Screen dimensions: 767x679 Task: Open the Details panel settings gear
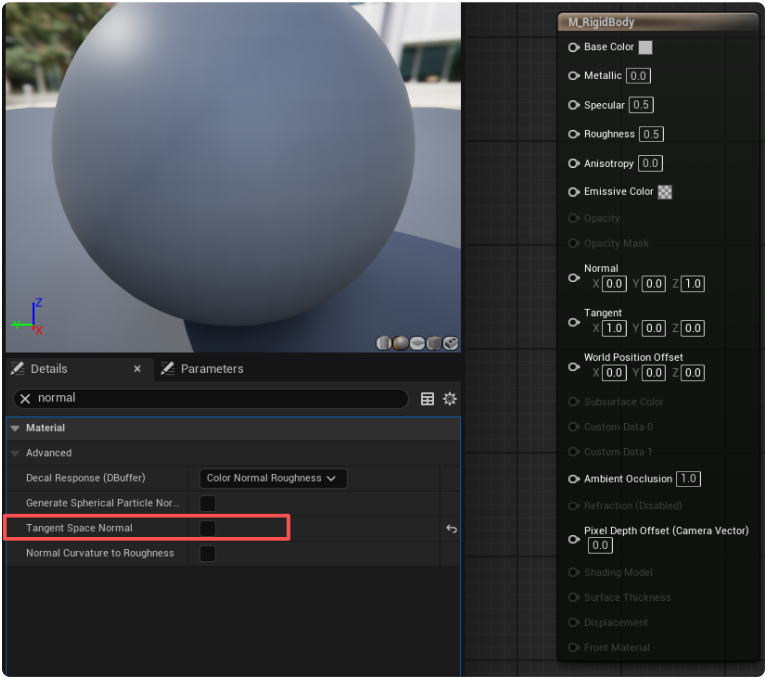point(450,399)
